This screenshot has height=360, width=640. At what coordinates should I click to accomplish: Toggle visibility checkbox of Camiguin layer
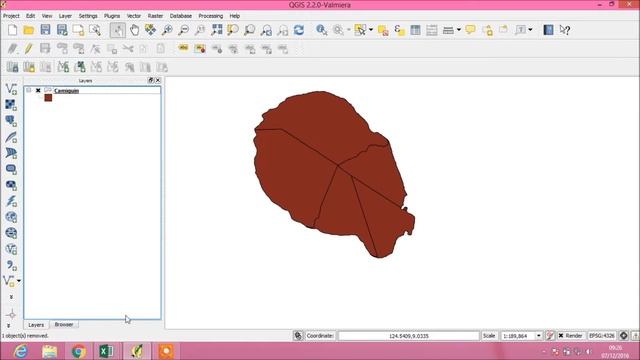38,90
